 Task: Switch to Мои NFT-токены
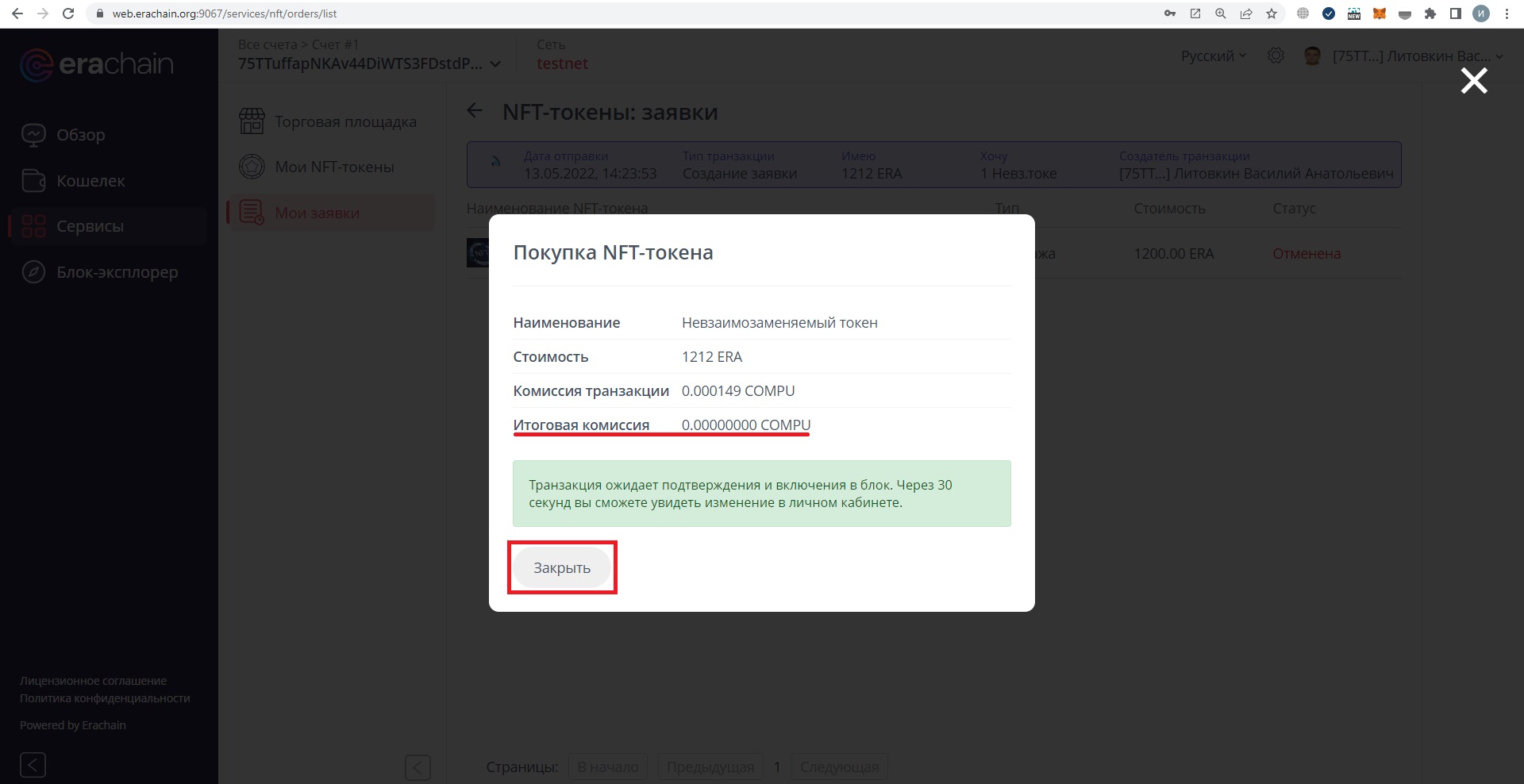(x=333, y=167)
